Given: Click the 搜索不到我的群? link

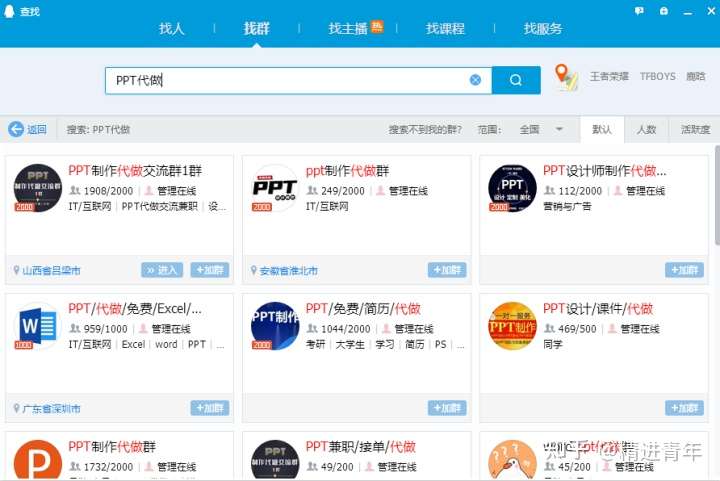Looking at the screenshot, I should tap(425, 129).
